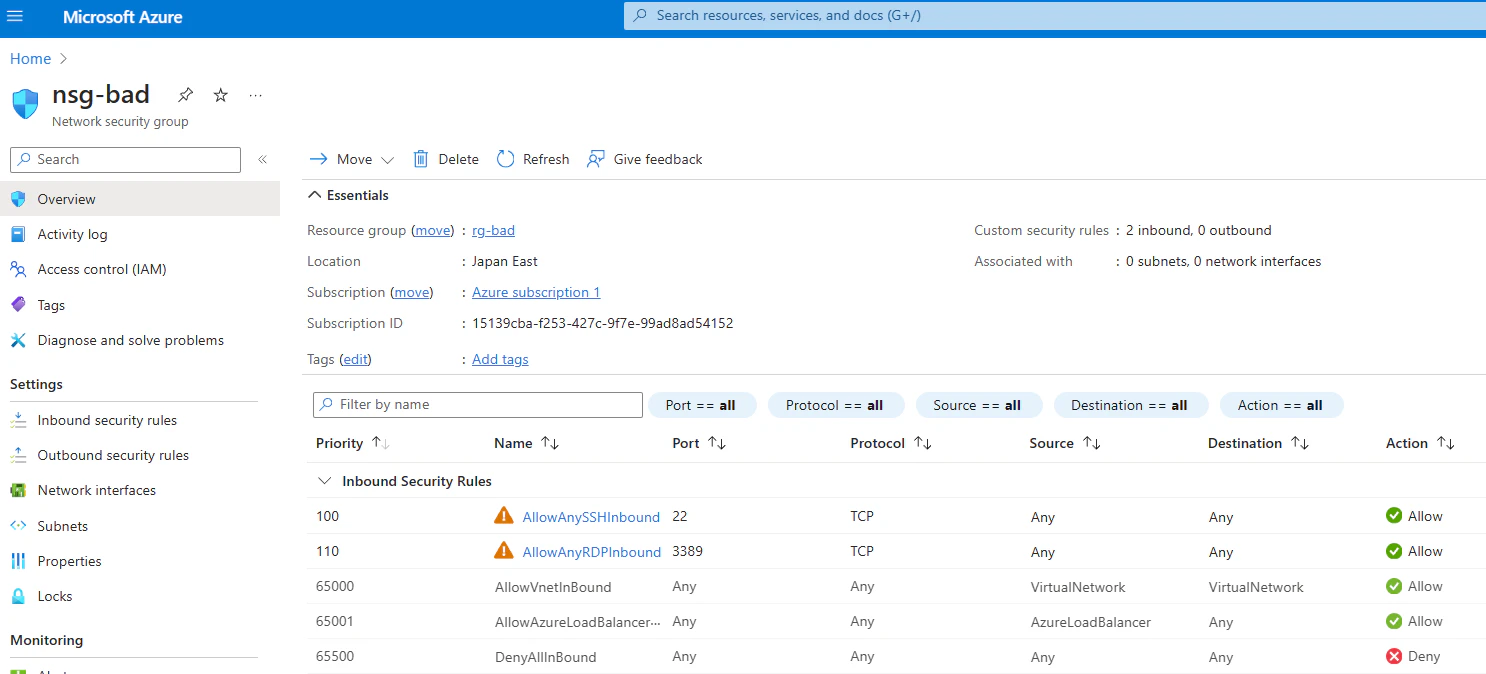1486x674 pixels.
Task: Click the purple Tags icon in the sidebar
Action: 18,305
